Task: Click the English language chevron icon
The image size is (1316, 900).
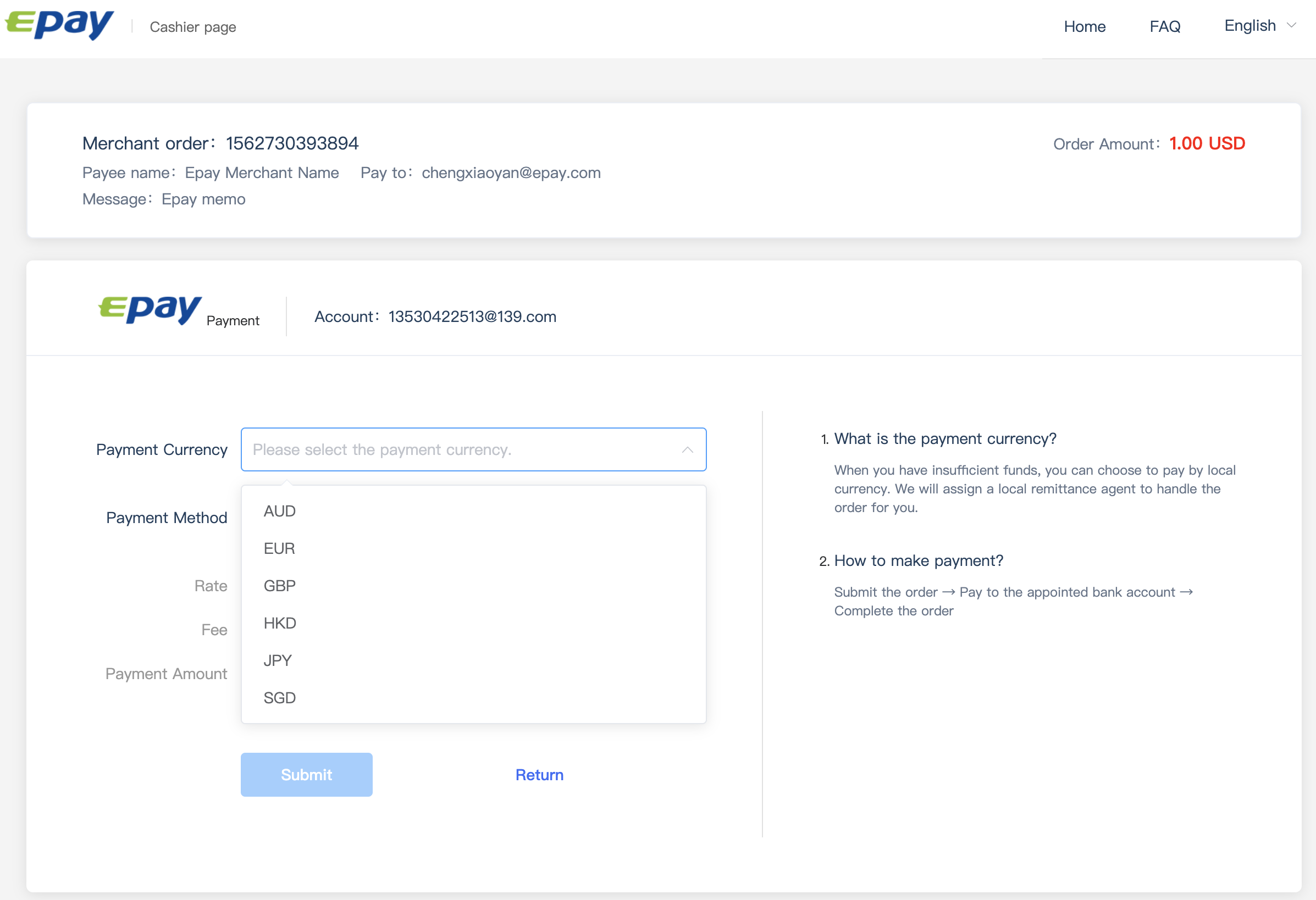Action: click(1292, 25)
